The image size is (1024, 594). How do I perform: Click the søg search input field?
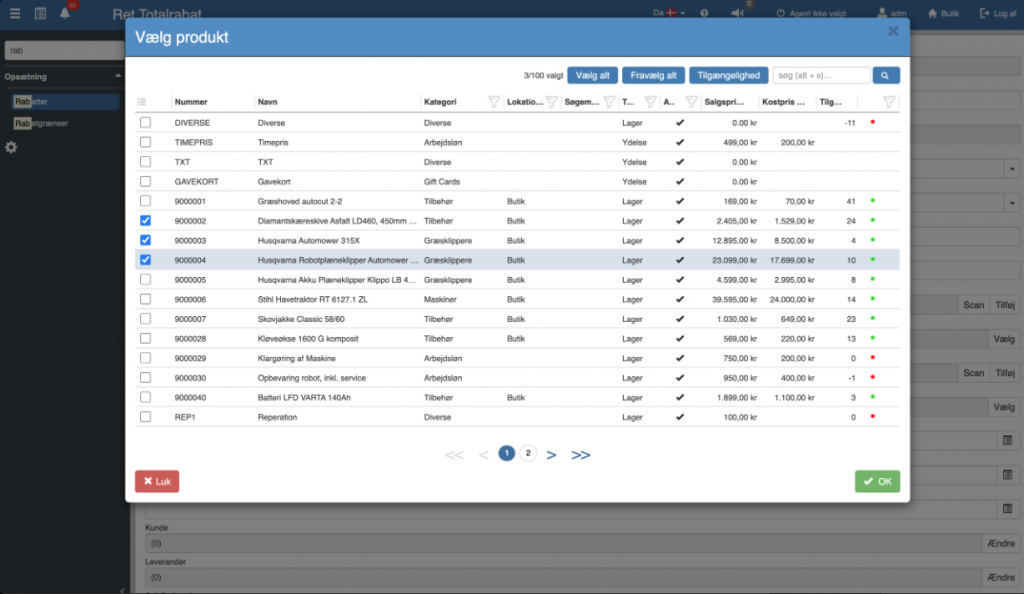[821, 75]
